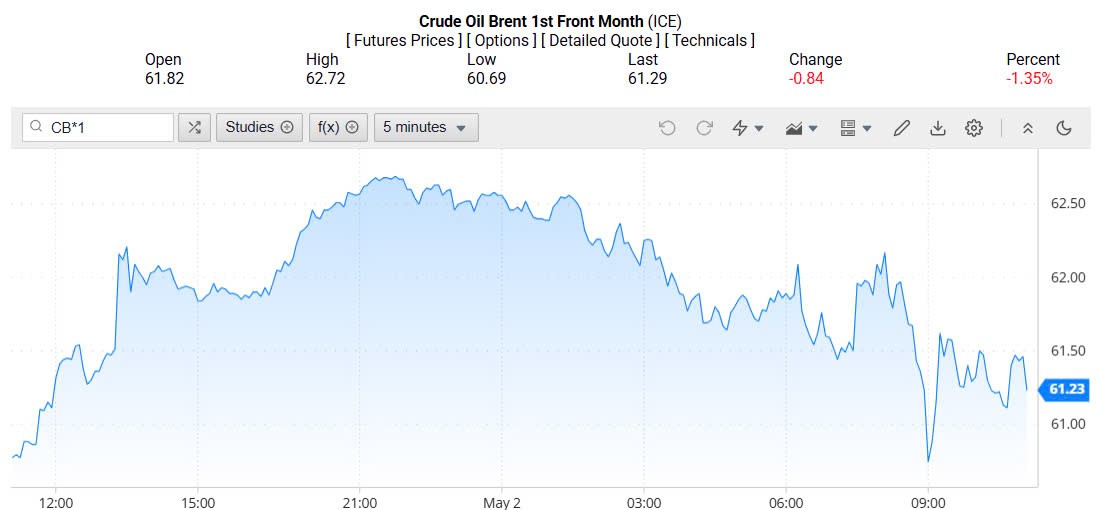Open the events lightning bolt dropdown

(x=748, y=128)
